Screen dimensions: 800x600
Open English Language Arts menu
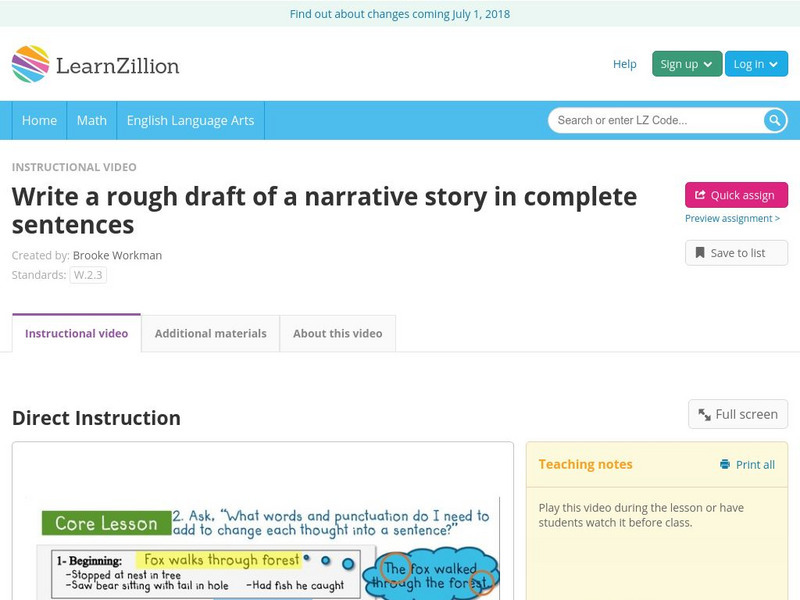[190, 120]
